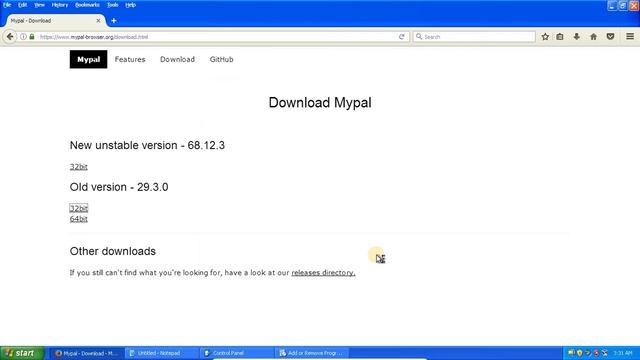Viewport: 640px width, 360px height.
Task: Switch to Untitled - Notepad taskbar button
Action: click(161, 353)
